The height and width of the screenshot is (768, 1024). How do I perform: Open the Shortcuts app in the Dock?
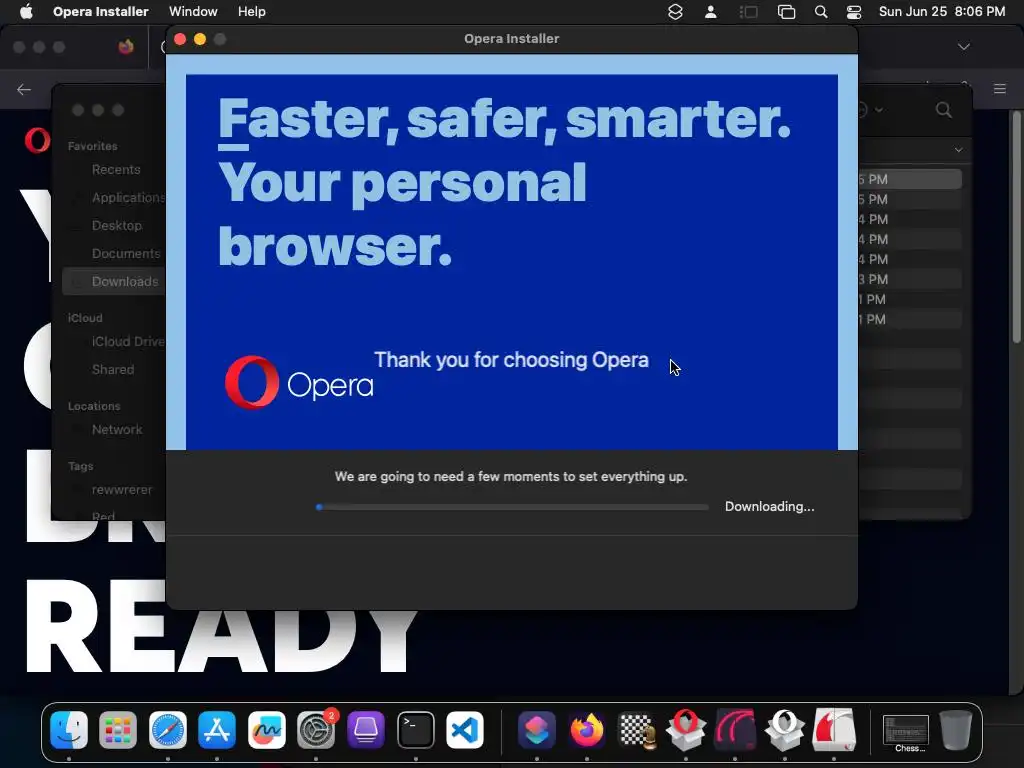click(537, 729)
